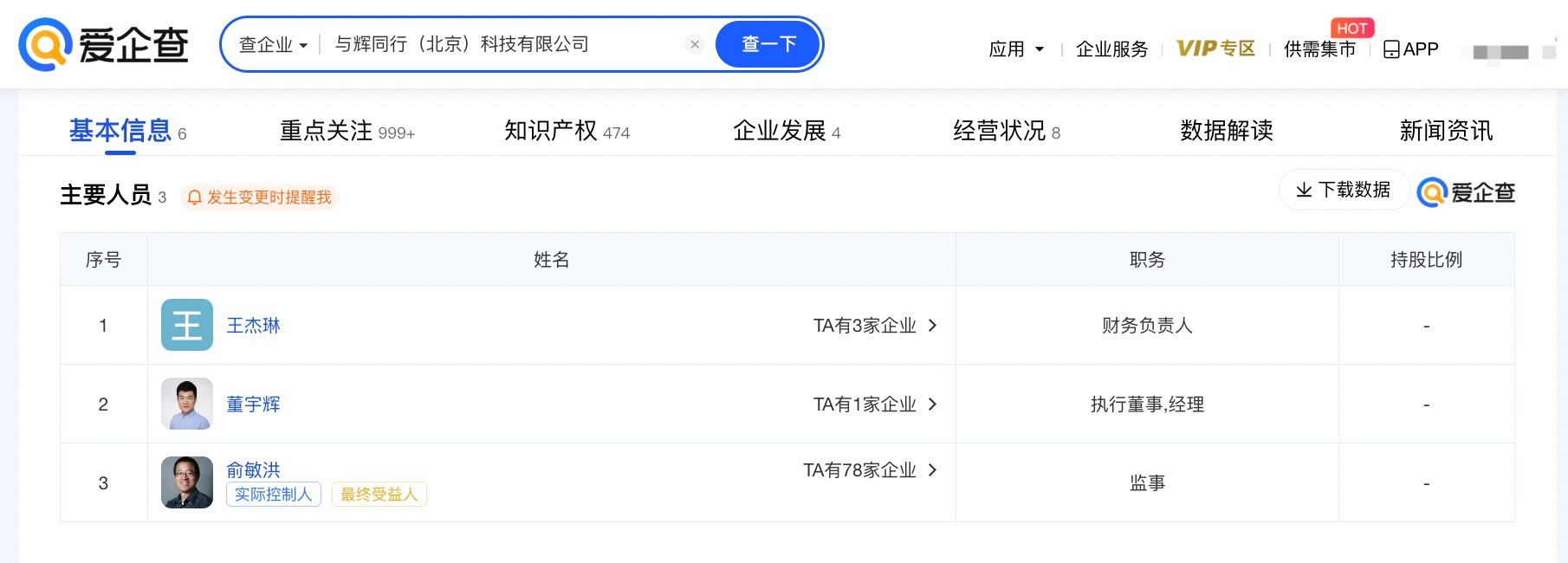The height and width of the screenshot is (563, 1568).
Task: Open 企业服务 from the top navigation
Action: click(x=1111, y=49)
